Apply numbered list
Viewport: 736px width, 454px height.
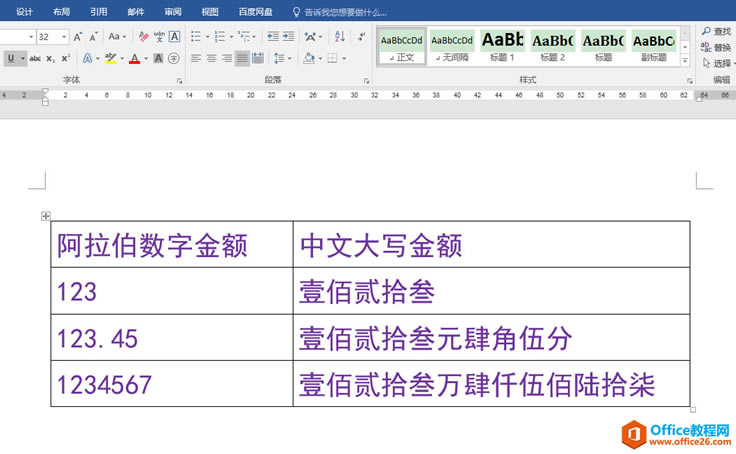pos(220,37)
